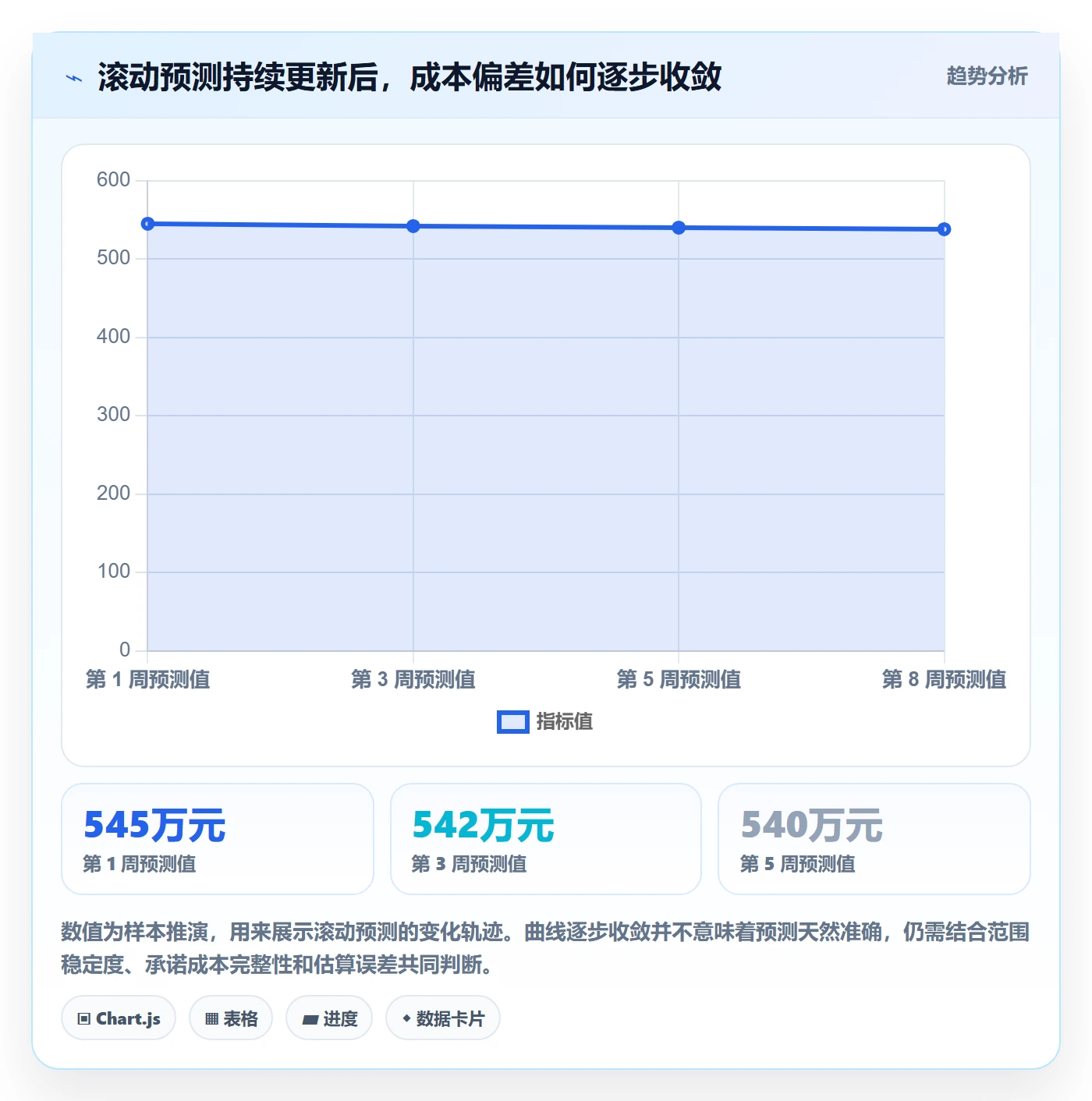Click the x-axis label 第 3 周预测值
1092x1101 pixels.
(x=413, y=680)
